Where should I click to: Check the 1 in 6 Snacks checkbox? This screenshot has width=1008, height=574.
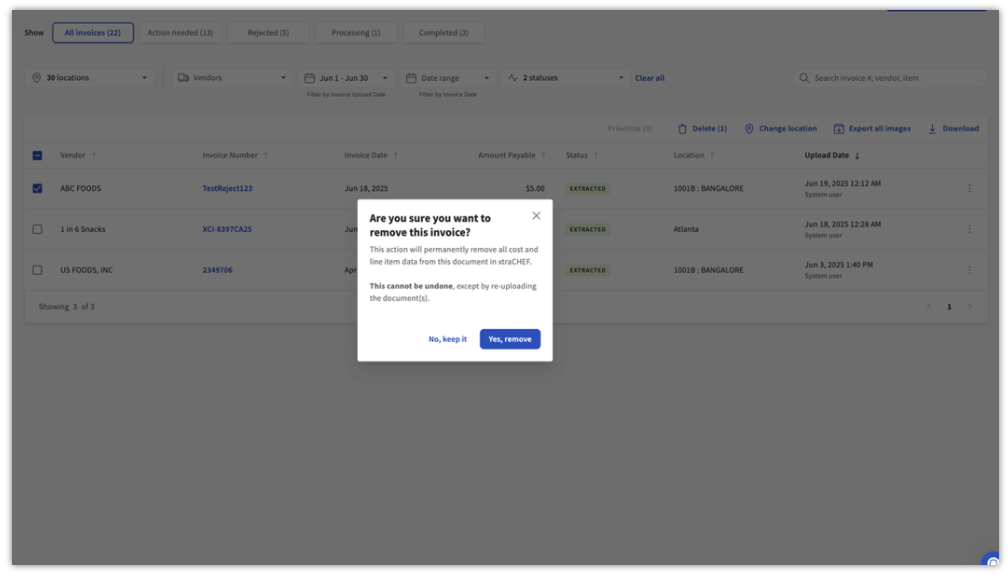pos(37,229)
